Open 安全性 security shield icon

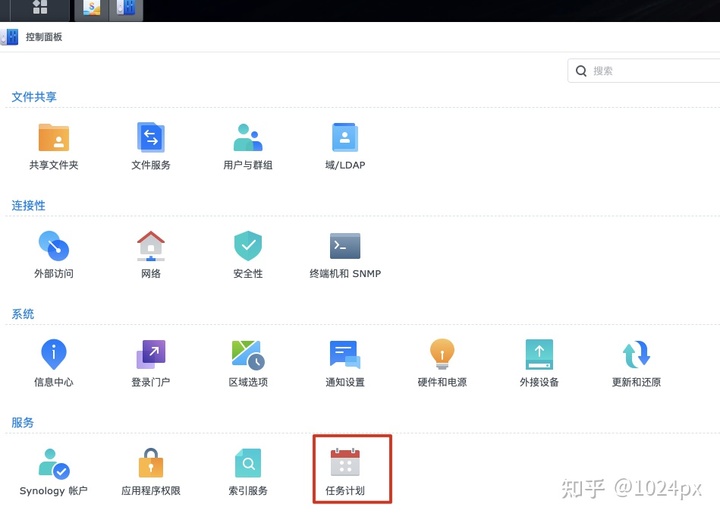click(247, 246)
